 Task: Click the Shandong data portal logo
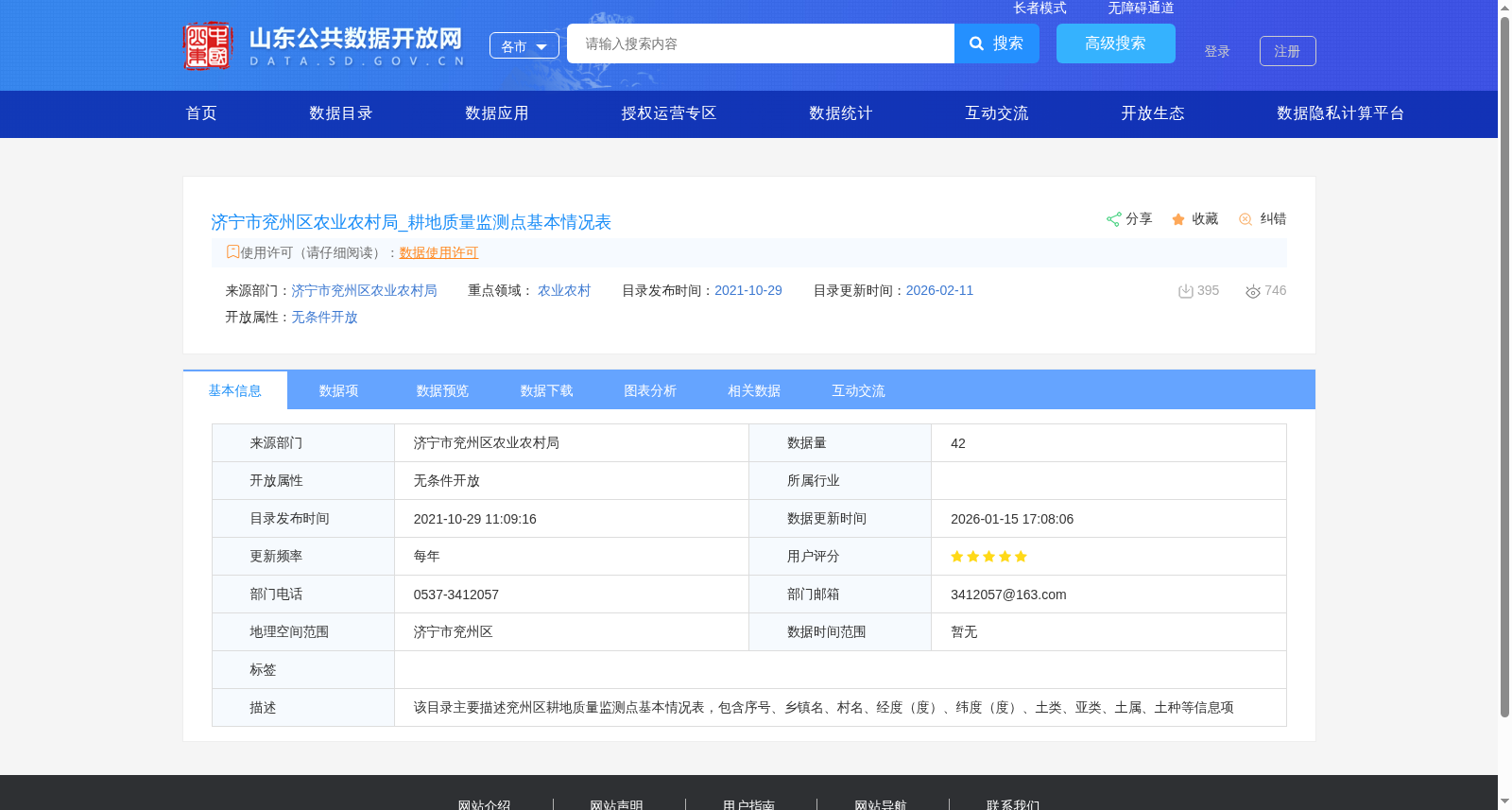pyautogui.click(x=324, y=45)
